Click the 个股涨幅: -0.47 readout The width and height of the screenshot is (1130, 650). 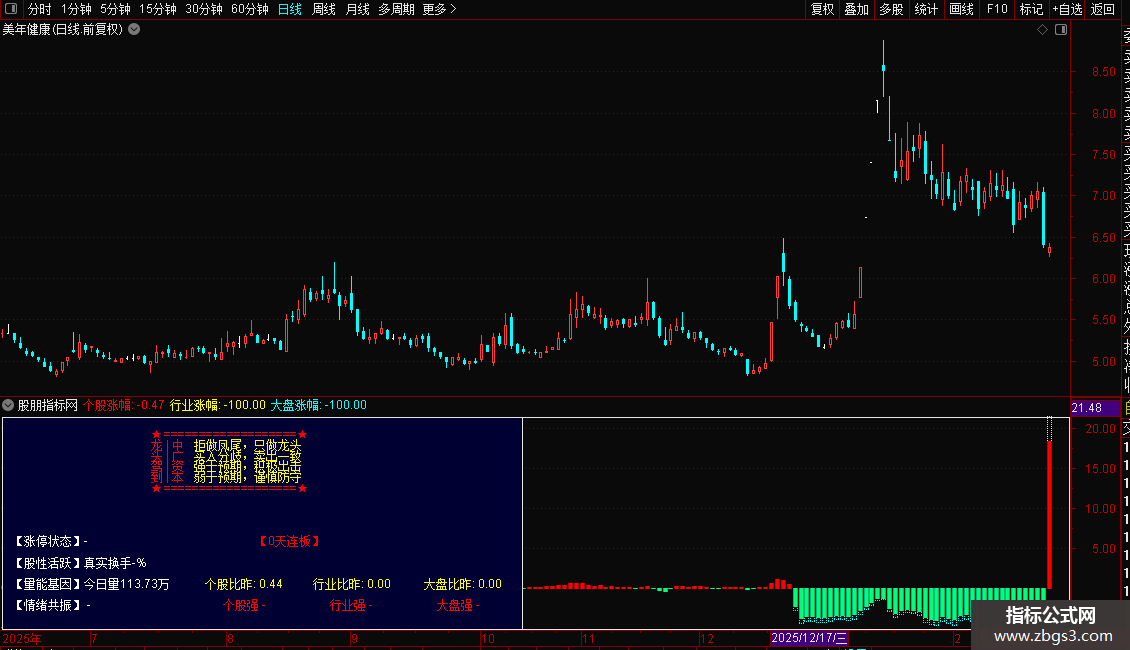(x=123, y=405)
